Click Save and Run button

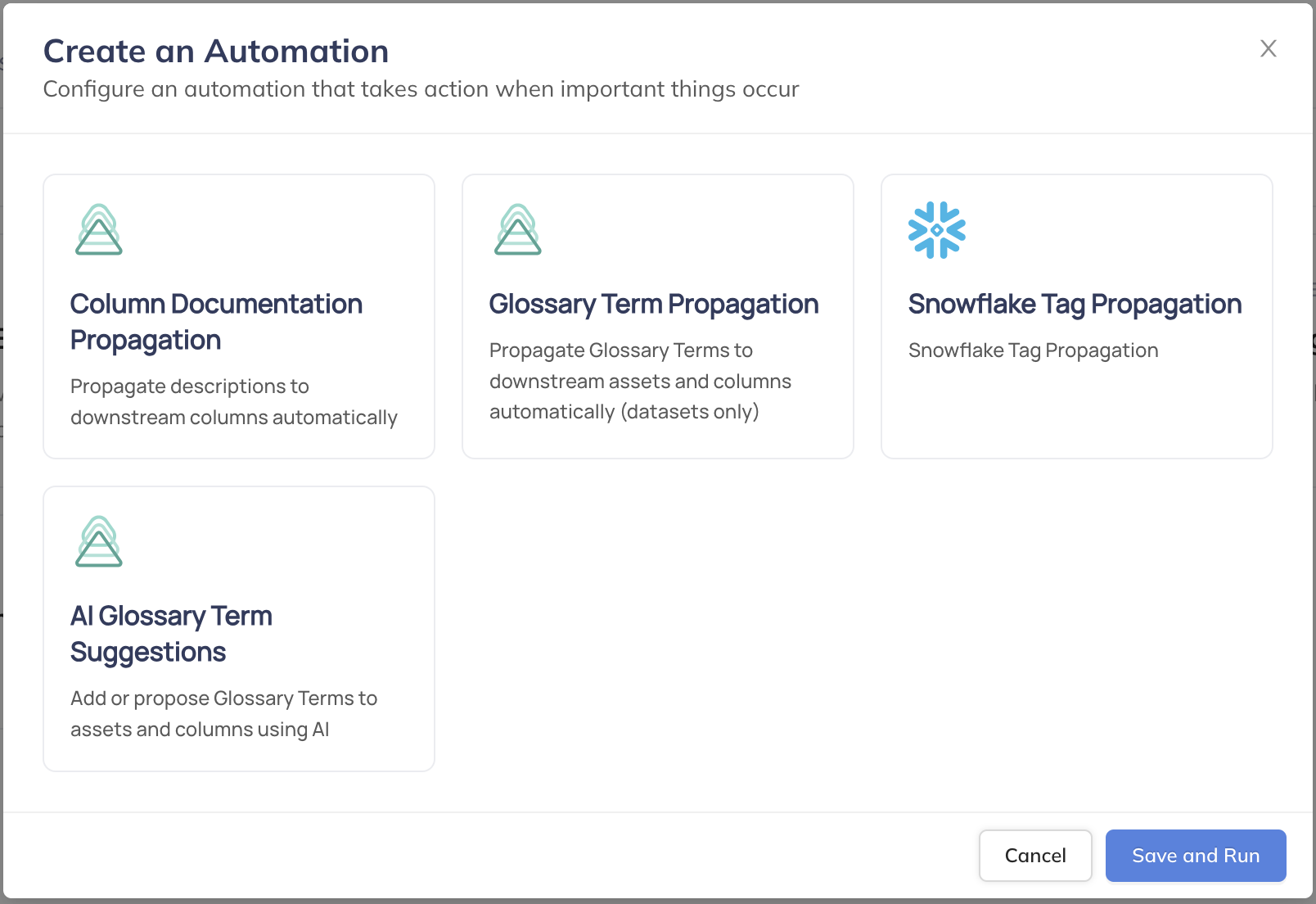pos(1196,856)
